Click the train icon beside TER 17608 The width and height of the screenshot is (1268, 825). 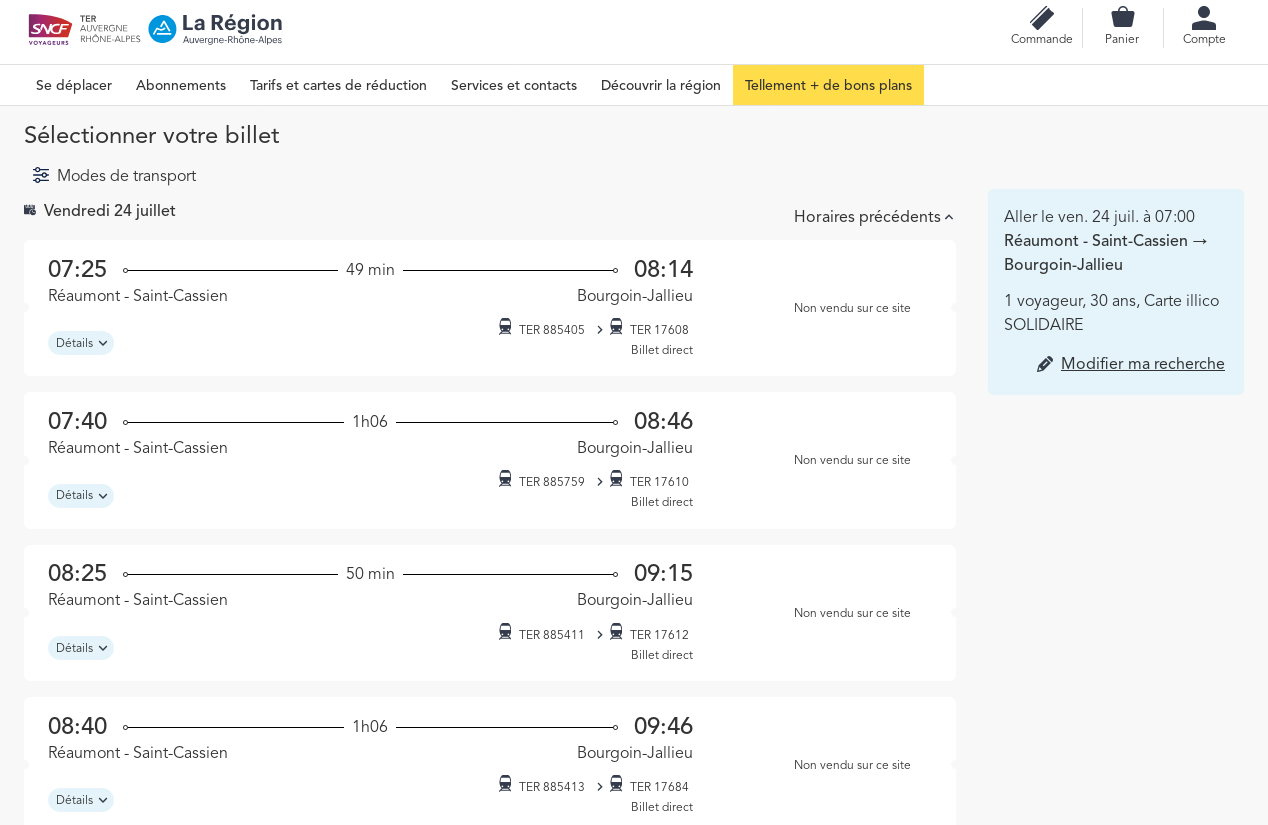click(616, 327)
